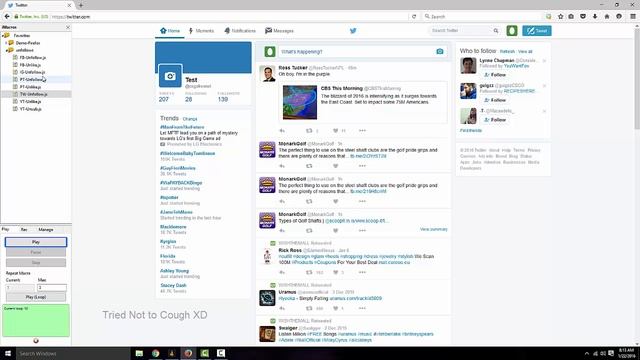Click the Search Windows taskbar box
Viewport: 640px width, 360px height.
[73, 353]
